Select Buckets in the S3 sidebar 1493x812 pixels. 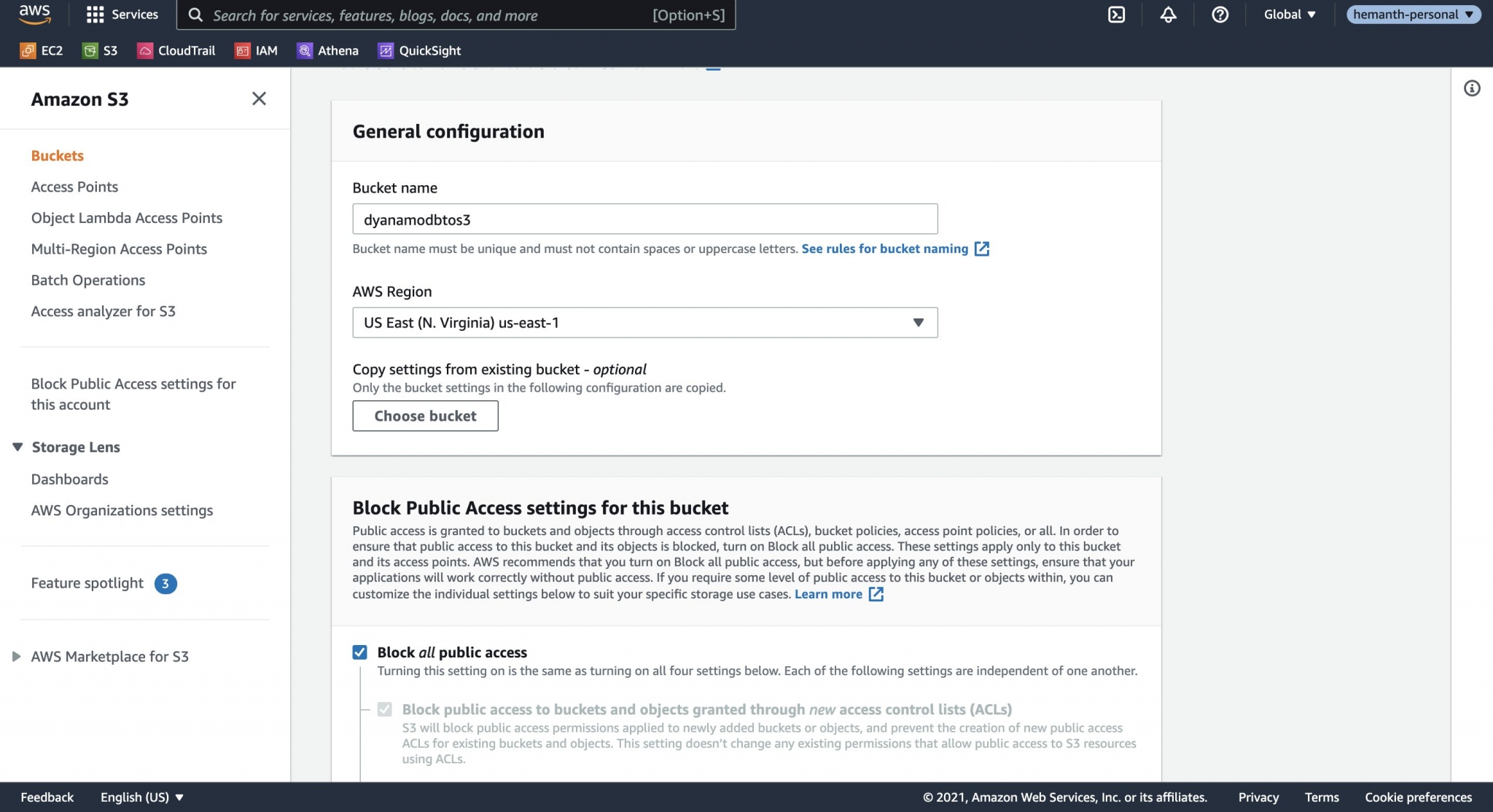[x=57, y=155]
